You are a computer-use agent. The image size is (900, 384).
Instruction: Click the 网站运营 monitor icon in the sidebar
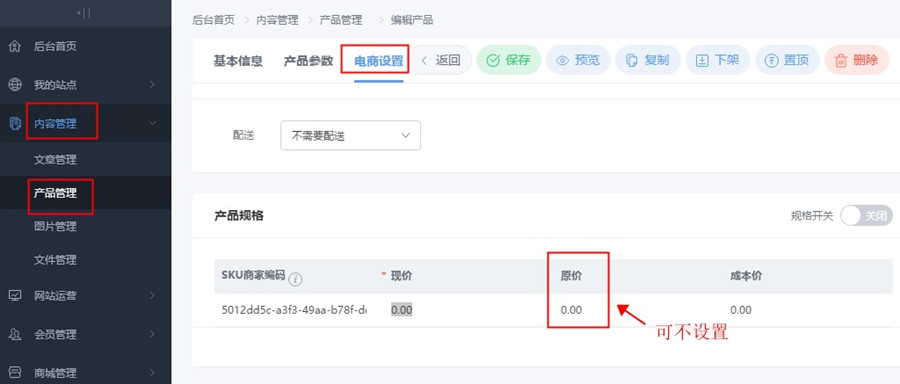coord(15,296)
